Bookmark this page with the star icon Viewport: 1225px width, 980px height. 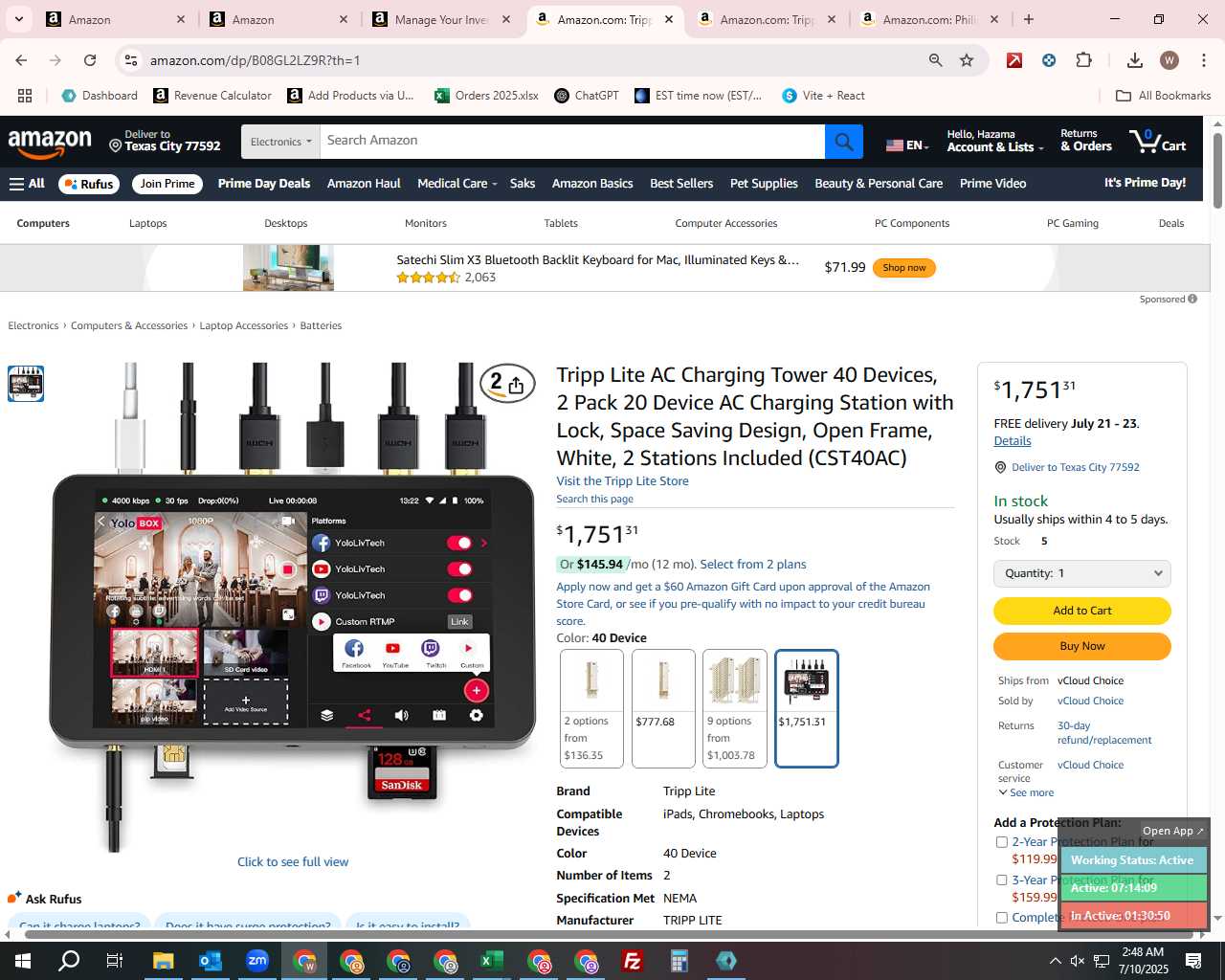click(x=967, y=60)
